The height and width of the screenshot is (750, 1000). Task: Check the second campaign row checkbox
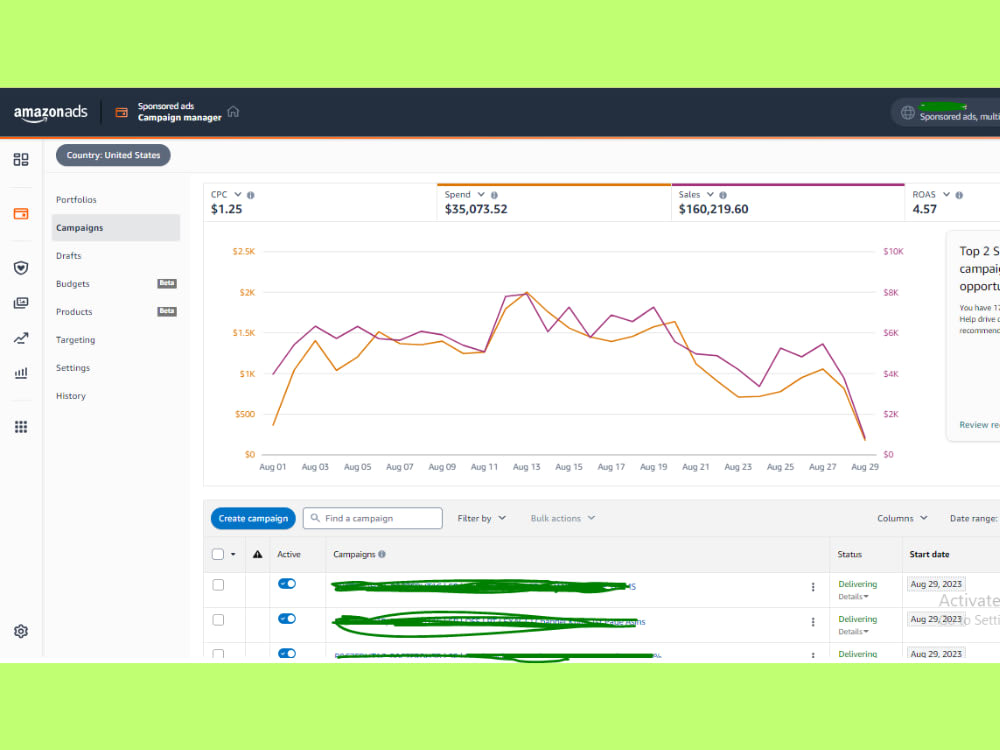[218, 620]
